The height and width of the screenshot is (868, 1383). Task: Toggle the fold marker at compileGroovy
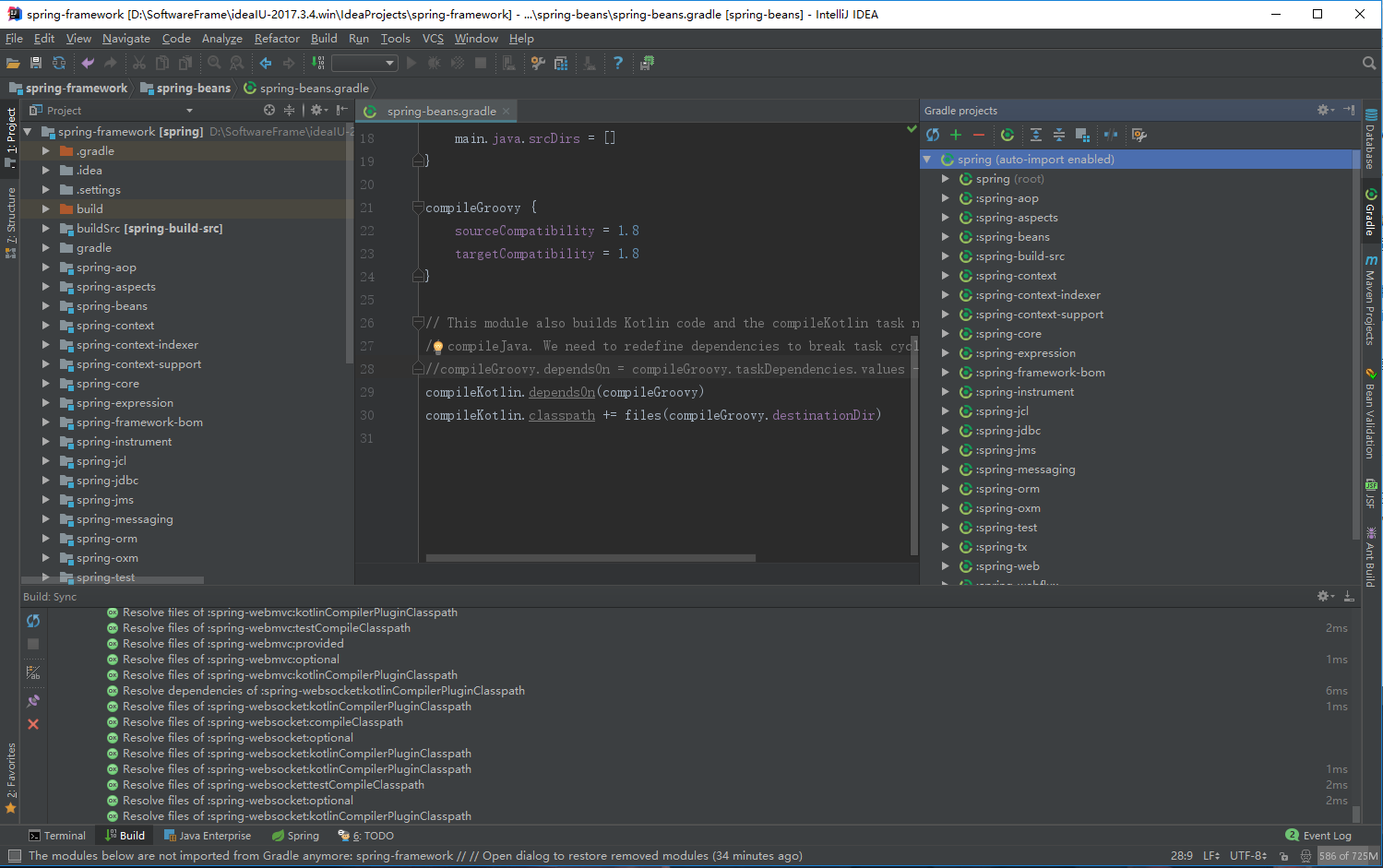point(418,208)
